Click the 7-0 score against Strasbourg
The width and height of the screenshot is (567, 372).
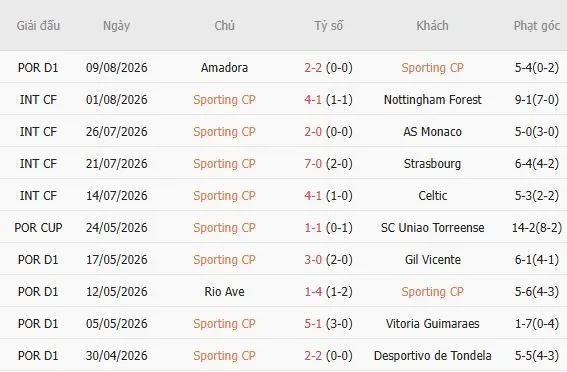click(x=313, y=163)
